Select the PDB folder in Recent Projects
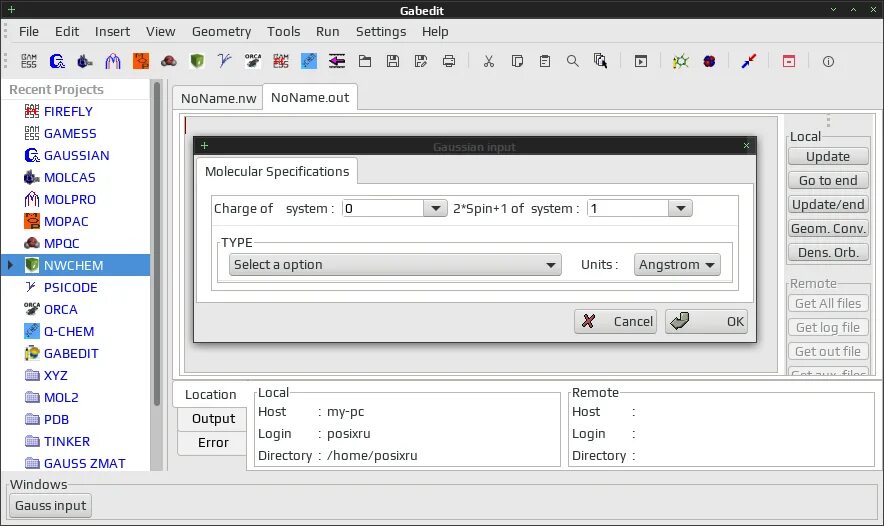 [56, 419]
